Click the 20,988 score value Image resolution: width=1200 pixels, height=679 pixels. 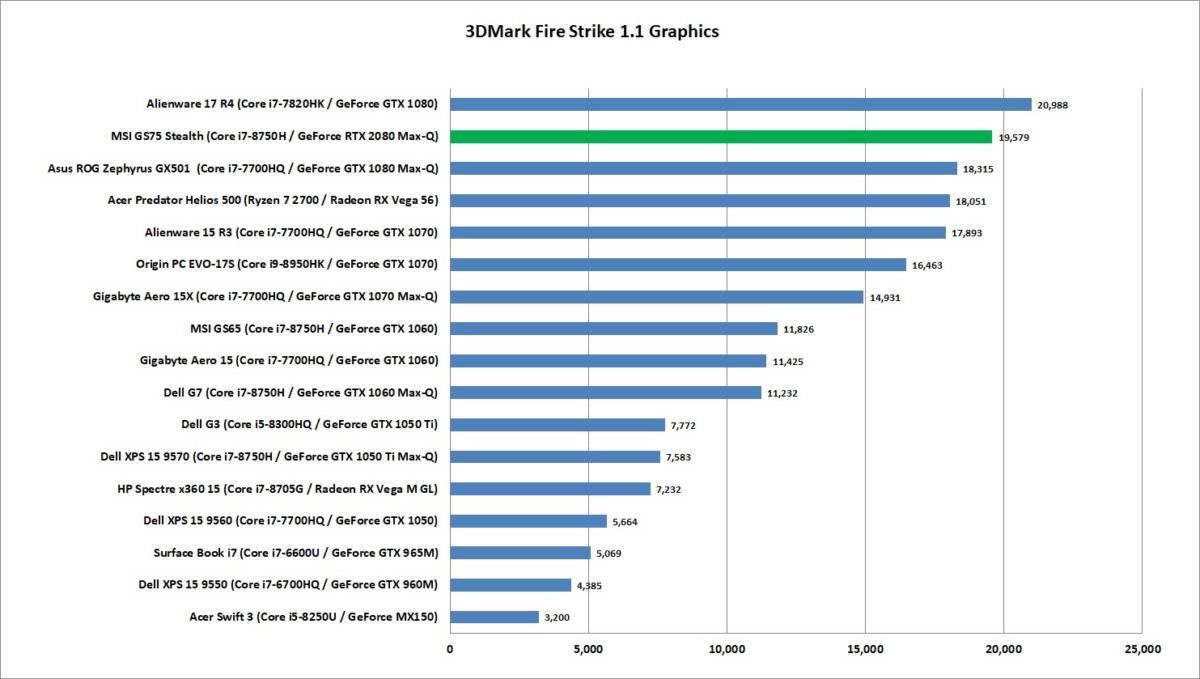coord(1054,105)
